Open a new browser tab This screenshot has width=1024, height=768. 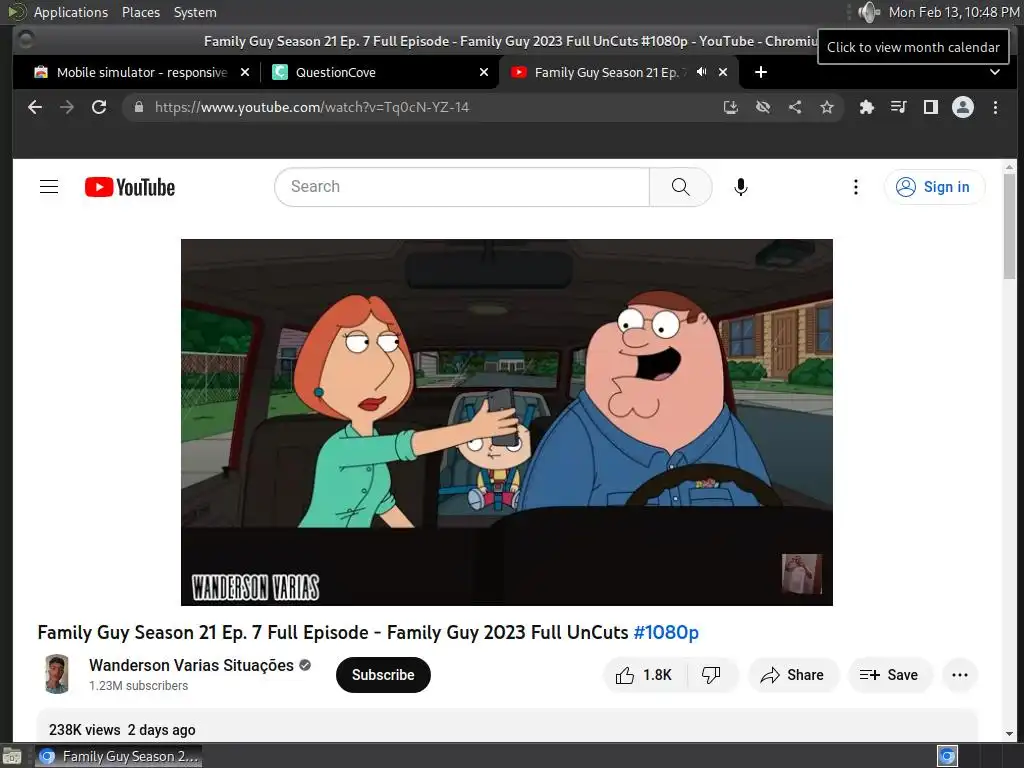[x=761, y=72]
